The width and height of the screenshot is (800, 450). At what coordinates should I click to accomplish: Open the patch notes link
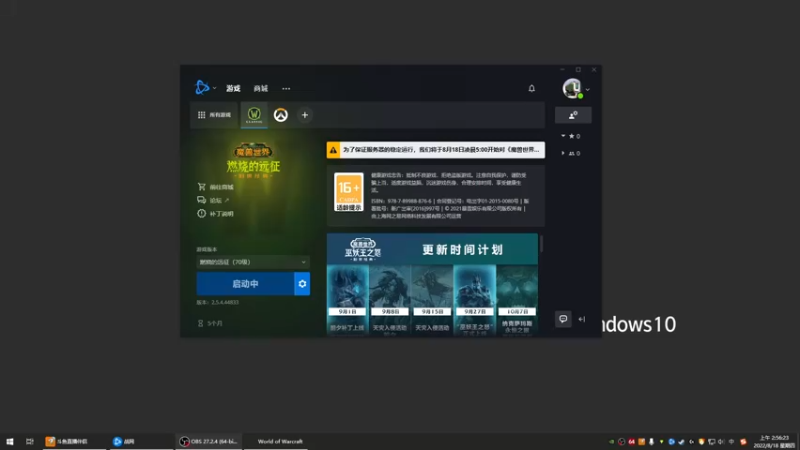point(215,213)
